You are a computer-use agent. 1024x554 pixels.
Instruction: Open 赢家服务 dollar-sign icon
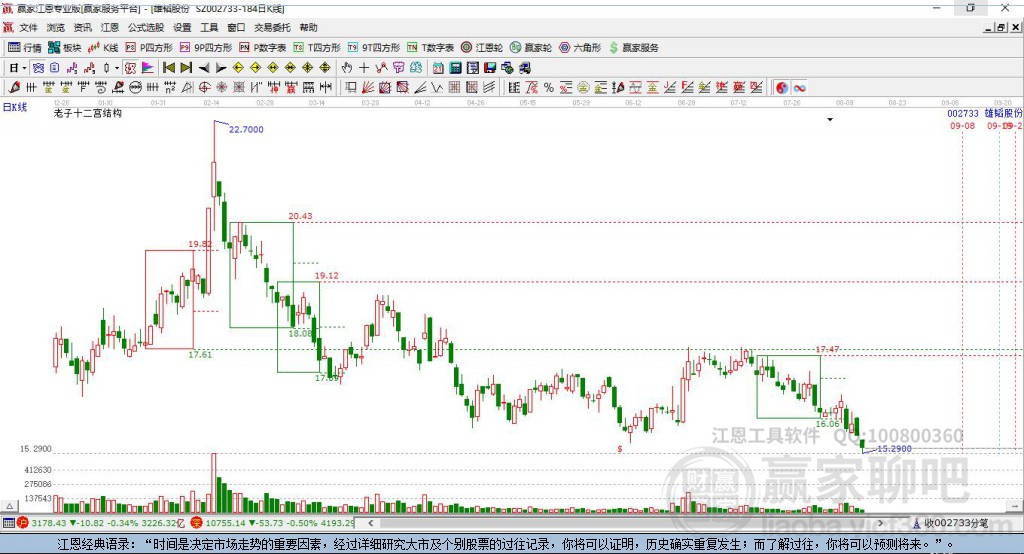[x=613, y=48]
